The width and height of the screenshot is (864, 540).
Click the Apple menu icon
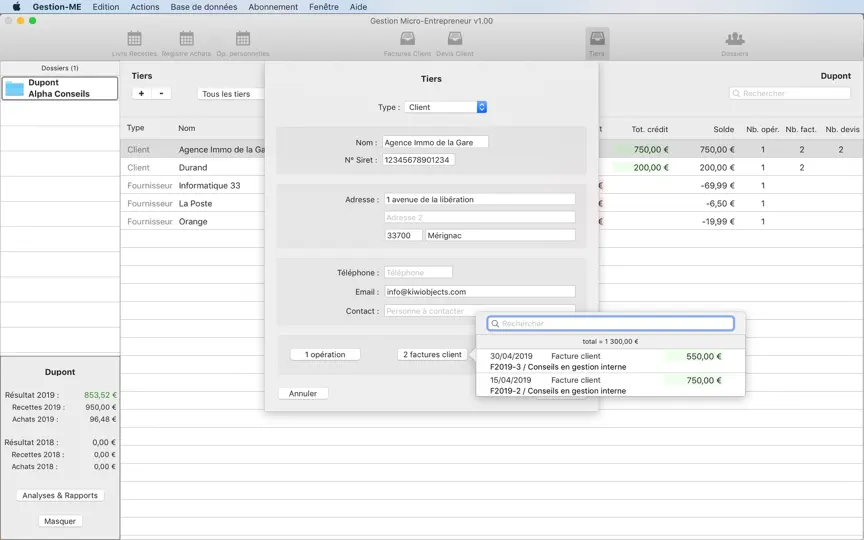tap(17, 7)
